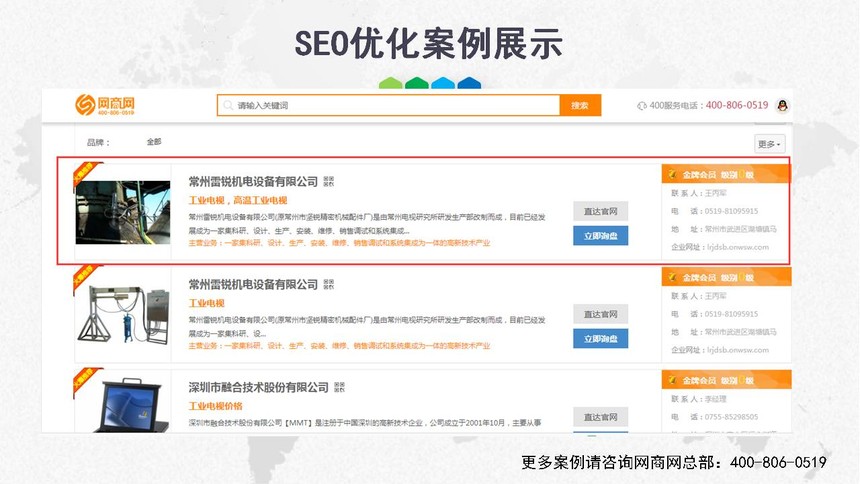The width and height of the screenshot is (860, 484).
Task: Click phone 0755-85298505 in third listing
Action: tap(731, 417)
